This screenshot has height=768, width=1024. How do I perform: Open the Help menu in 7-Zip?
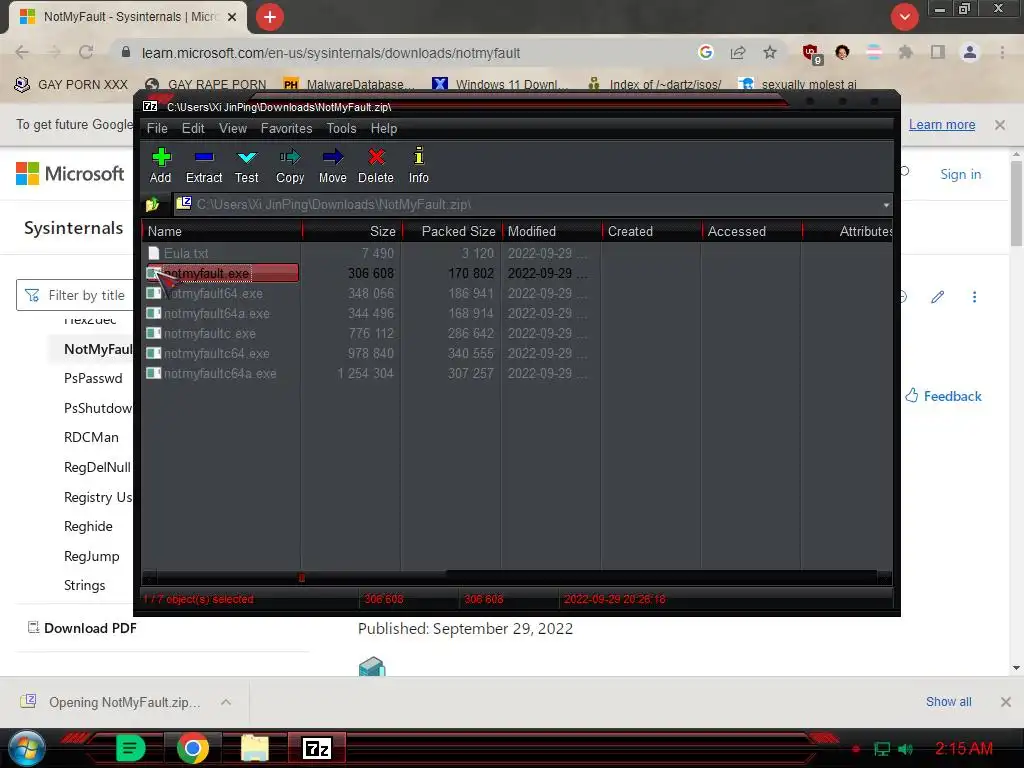tap(384, 129)
